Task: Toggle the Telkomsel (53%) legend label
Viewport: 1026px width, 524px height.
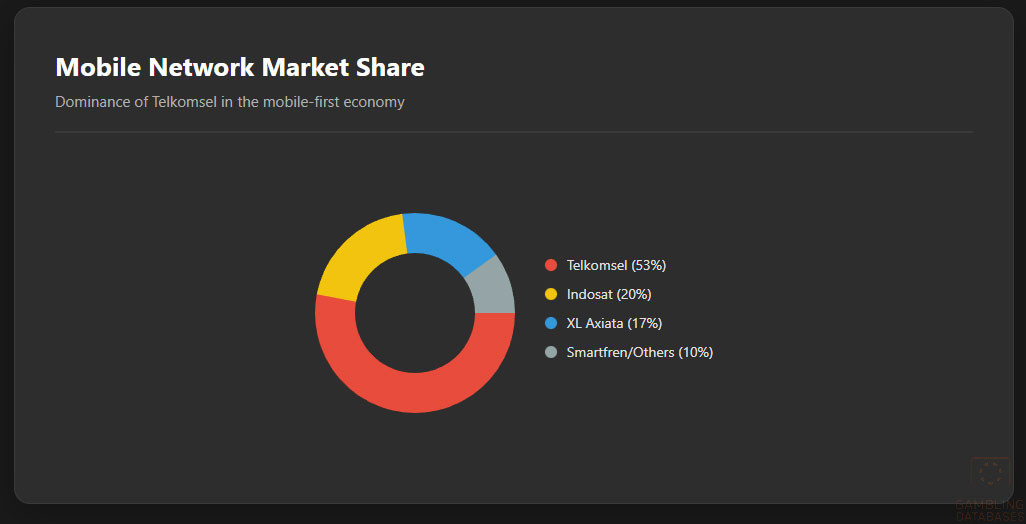Action: pyautogui.click(x=616, y=265)
